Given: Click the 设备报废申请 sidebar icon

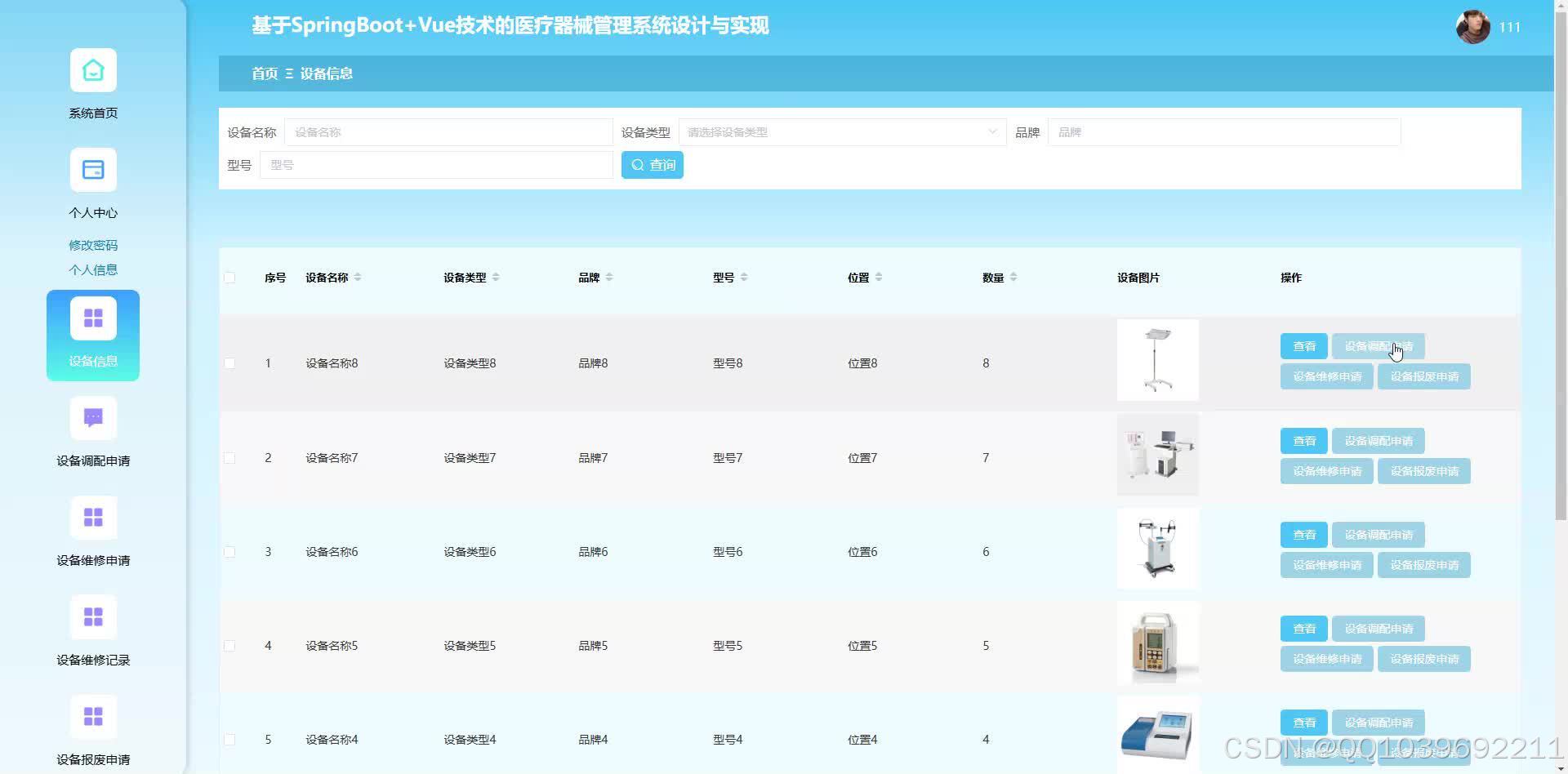Looking at the screenshot, I should click(92, 716).
